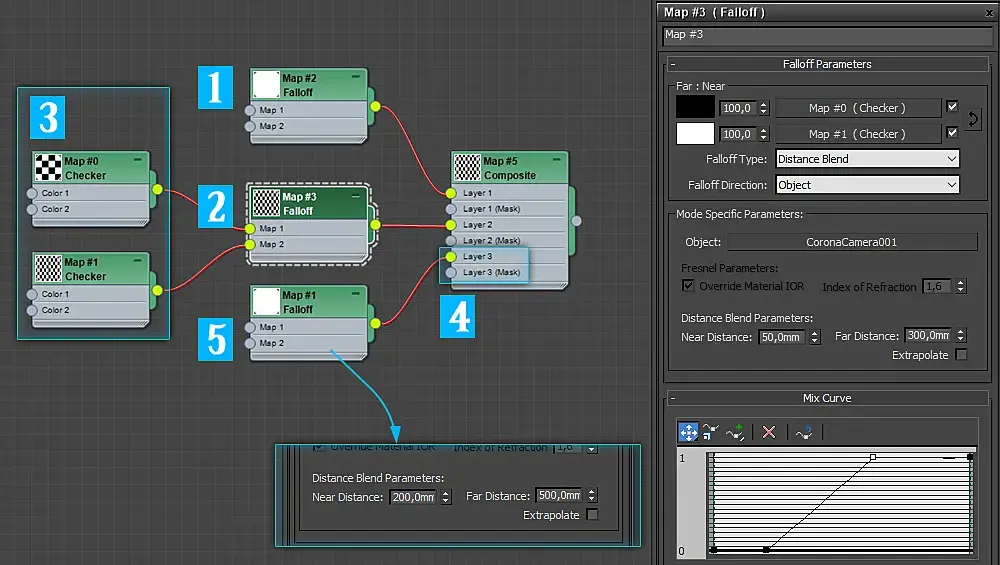Click Layer 2 (Mask) socket on Composite node
The width and height of the screenshot is (1000, 565).
point(451,240)
